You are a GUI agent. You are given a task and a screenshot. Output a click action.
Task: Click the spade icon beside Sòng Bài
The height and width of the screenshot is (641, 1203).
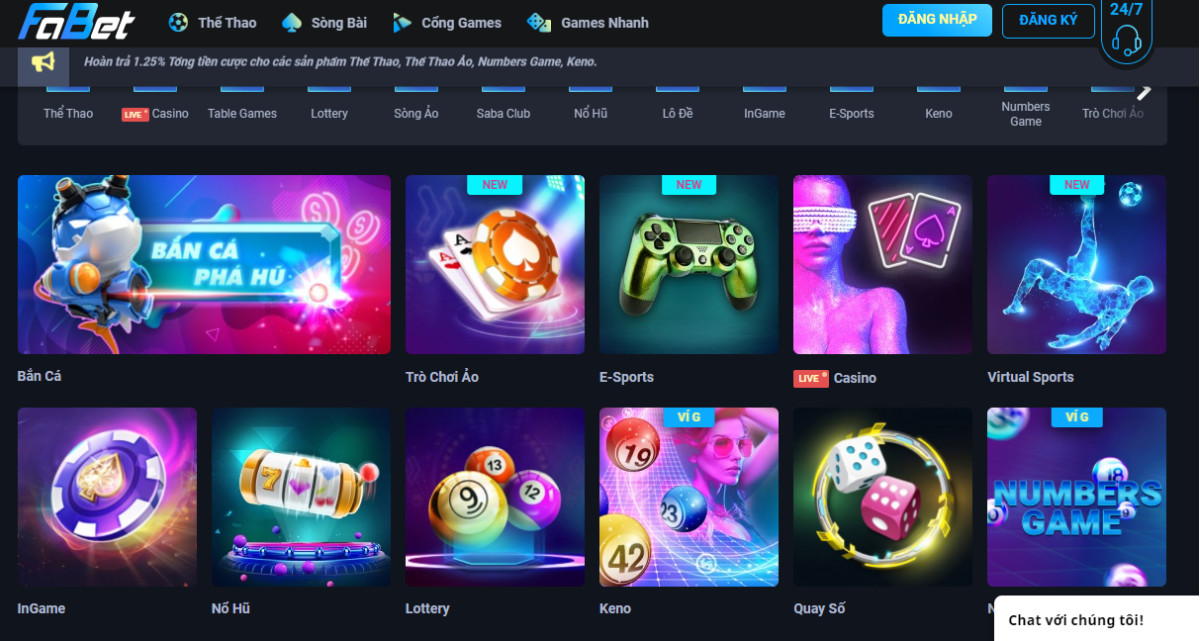[292, 22]
